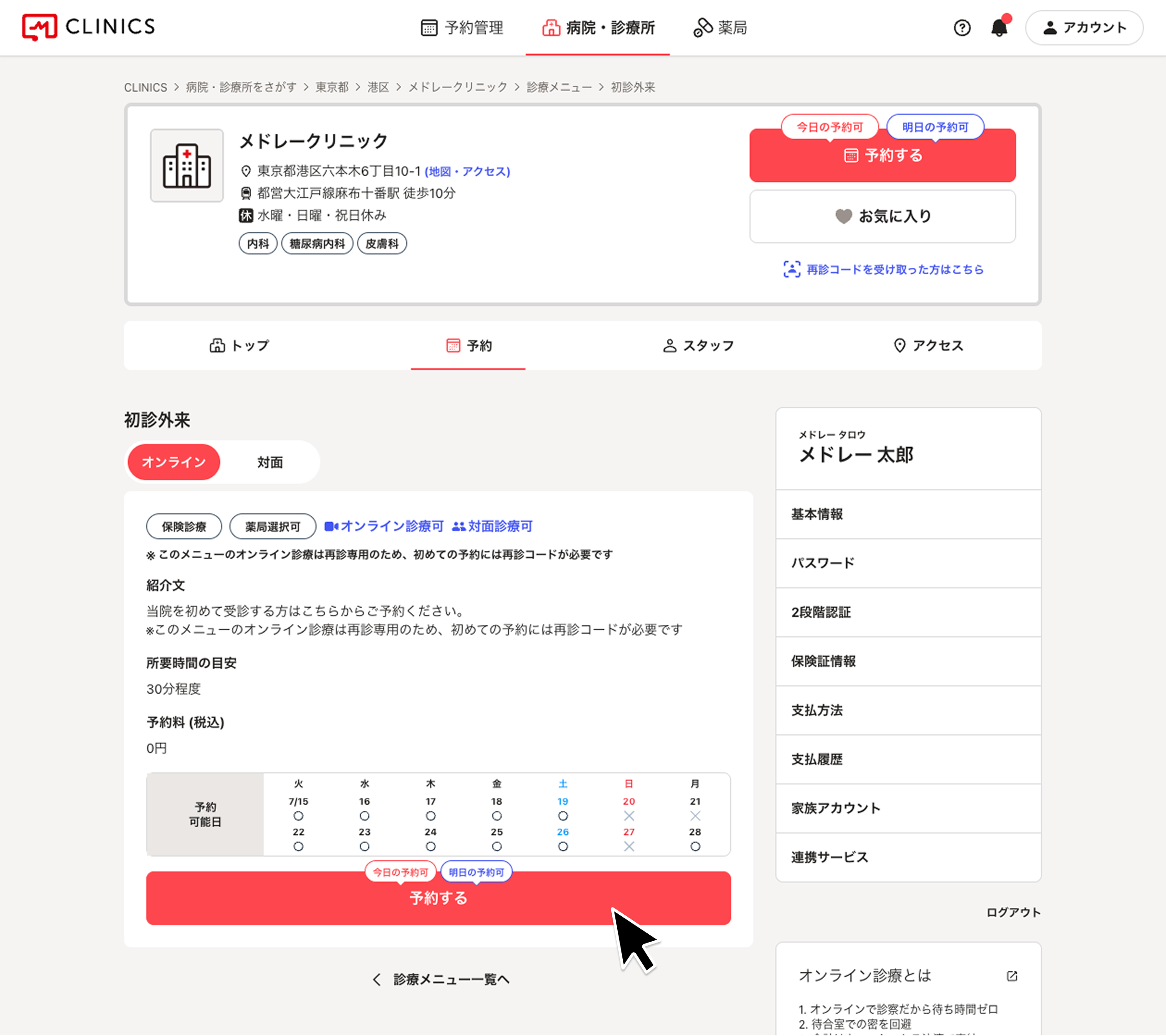This screenshot has width=1166, height=1036.
Task: Open the notifications bell icon
Action: pyautogui.click(x=999, y=27)
